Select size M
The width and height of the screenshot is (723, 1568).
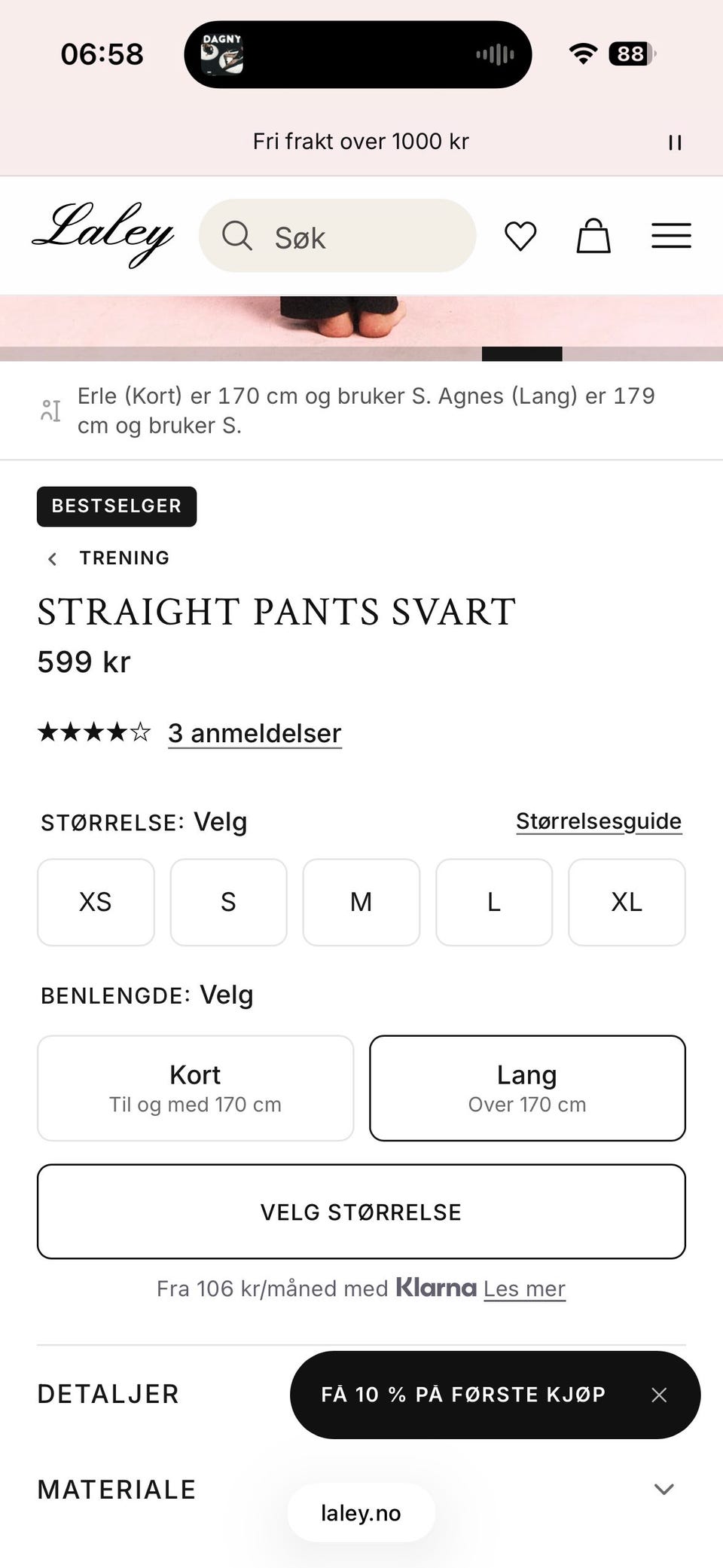click(361, 902)
